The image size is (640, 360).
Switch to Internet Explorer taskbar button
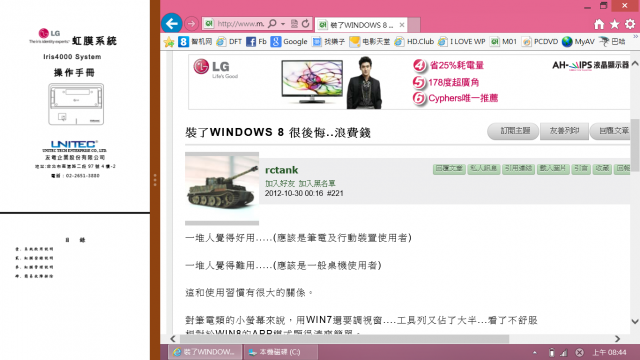tap(204, 352)
